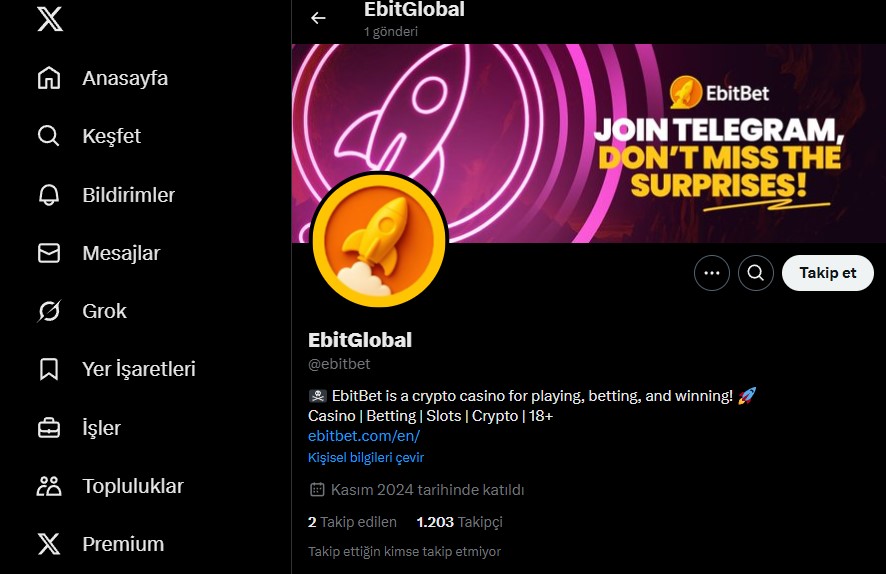886x574 pixels.
Task: Open the Mesajlar envelope icon
Action: click(49, 253)
